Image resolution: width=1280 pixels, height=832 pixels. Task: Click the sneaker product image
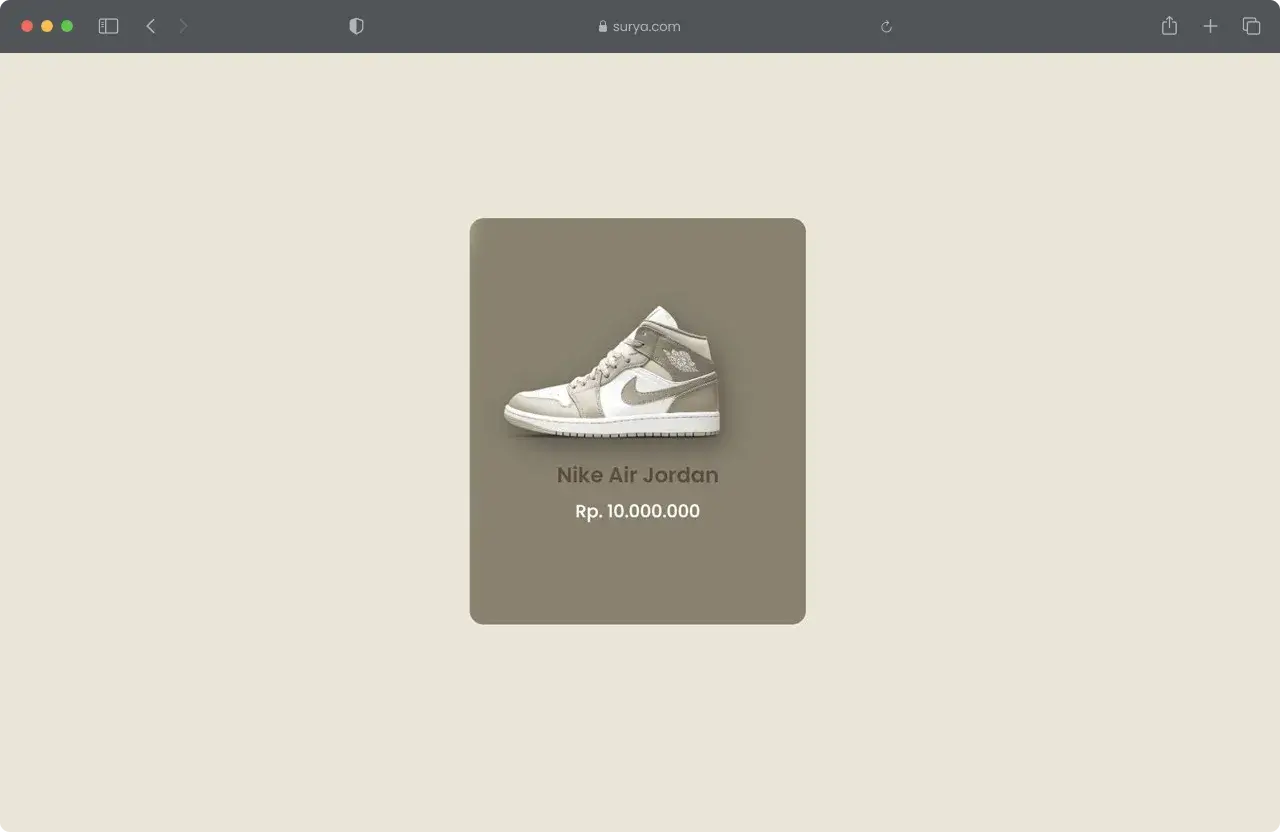[612, 375]
